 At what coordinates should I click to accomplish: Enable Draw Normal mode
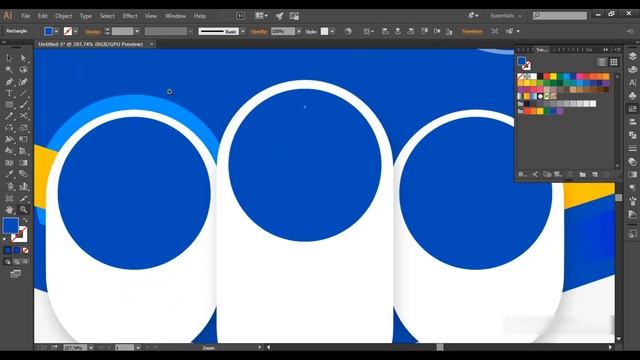tap(8, 262)
